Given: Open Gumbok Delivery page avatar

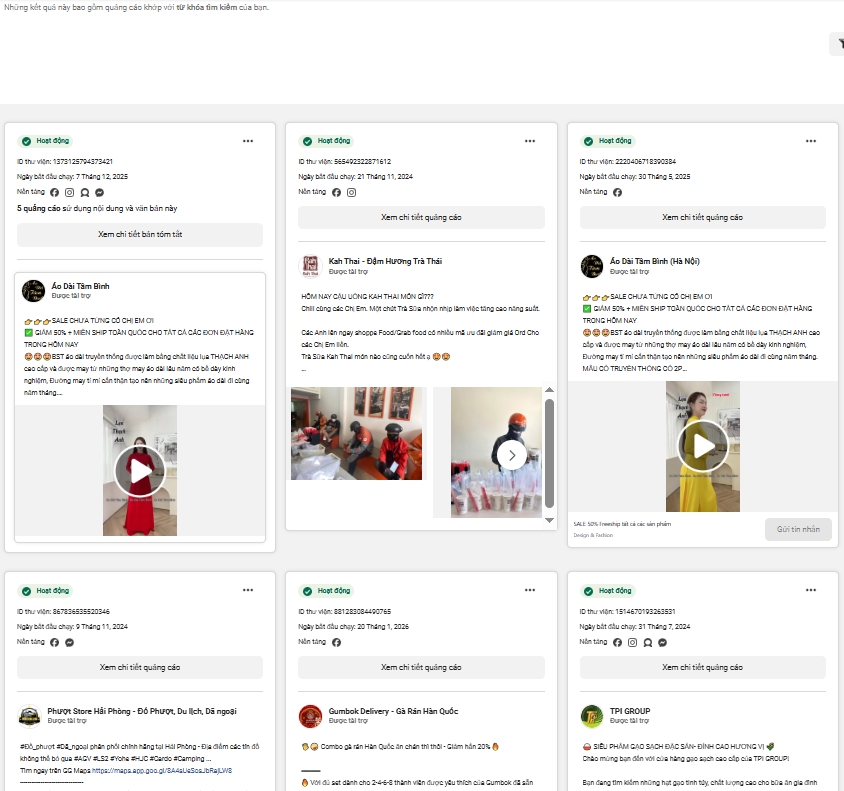Looking at the screenshot, I should click(x=310, y=716).
